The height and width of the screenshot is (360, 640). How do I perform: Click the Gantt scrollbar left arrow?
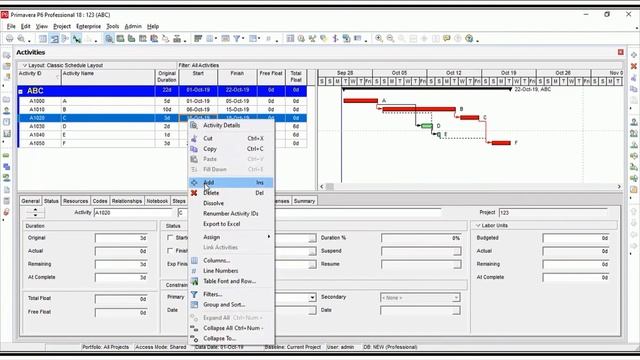tap(322, 187)
